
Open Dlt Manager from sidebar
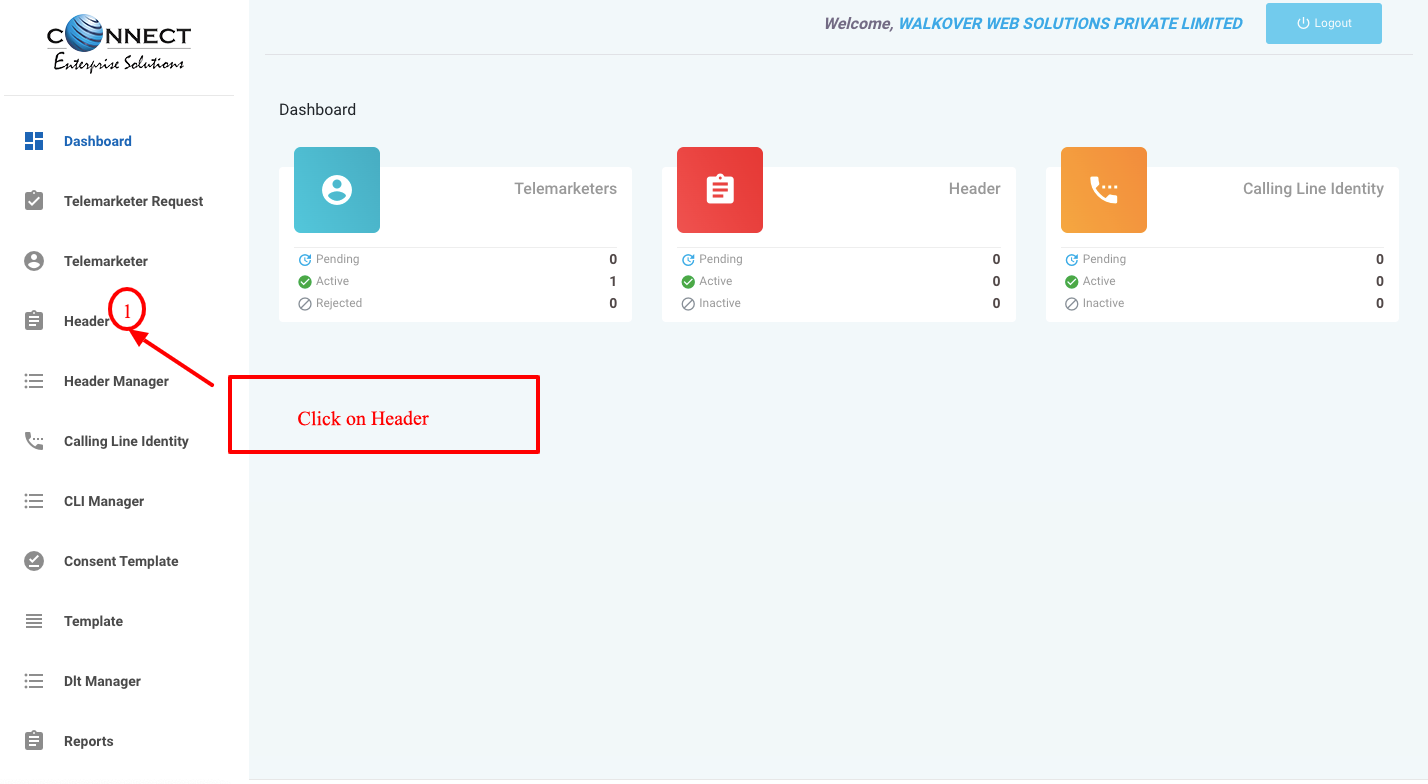[x=102, y=681]
